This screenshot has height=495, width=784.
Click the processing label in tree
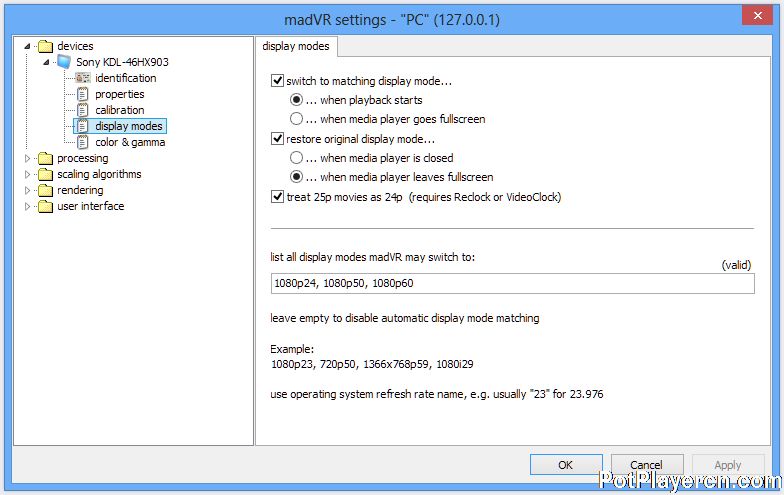(x=82, y=158)
